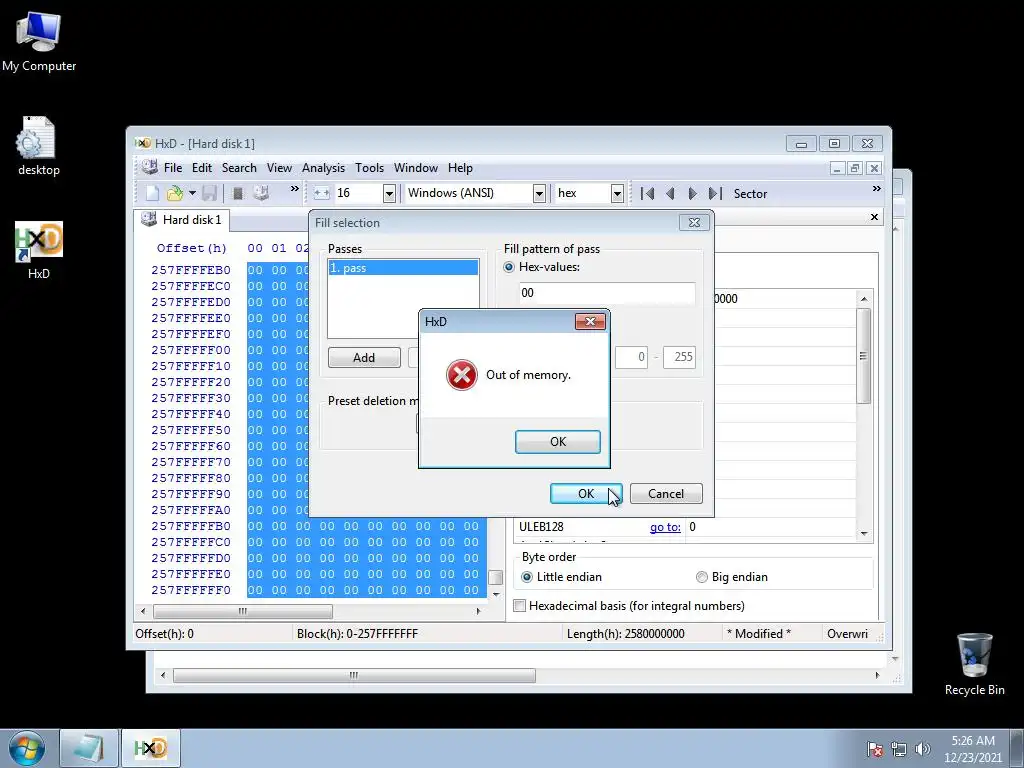Click the offset row 257FFFFFF0
Viewport: 1024px width, 768px height.
pyautogui.click(x=191, y=590)
